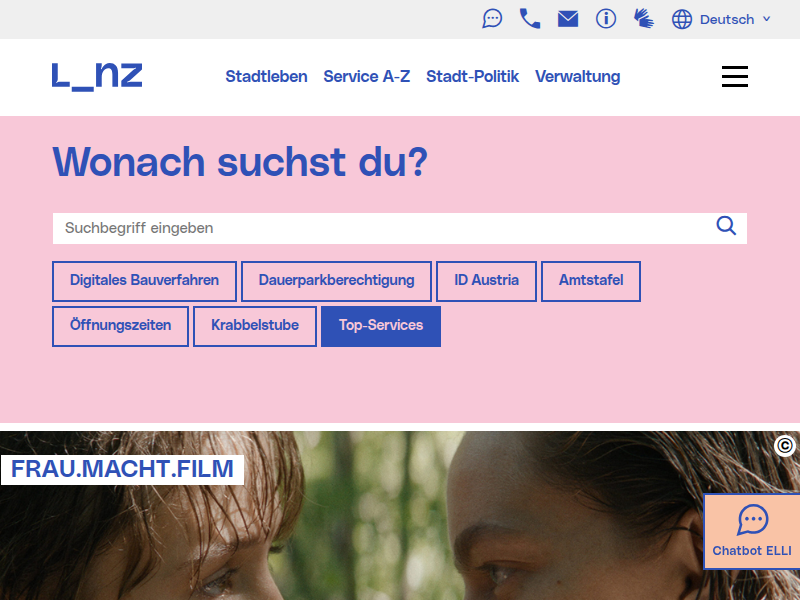Screen dimensions: 800x600
Task: Open the chat speech bubble icon in top bar
Action: 492,19
